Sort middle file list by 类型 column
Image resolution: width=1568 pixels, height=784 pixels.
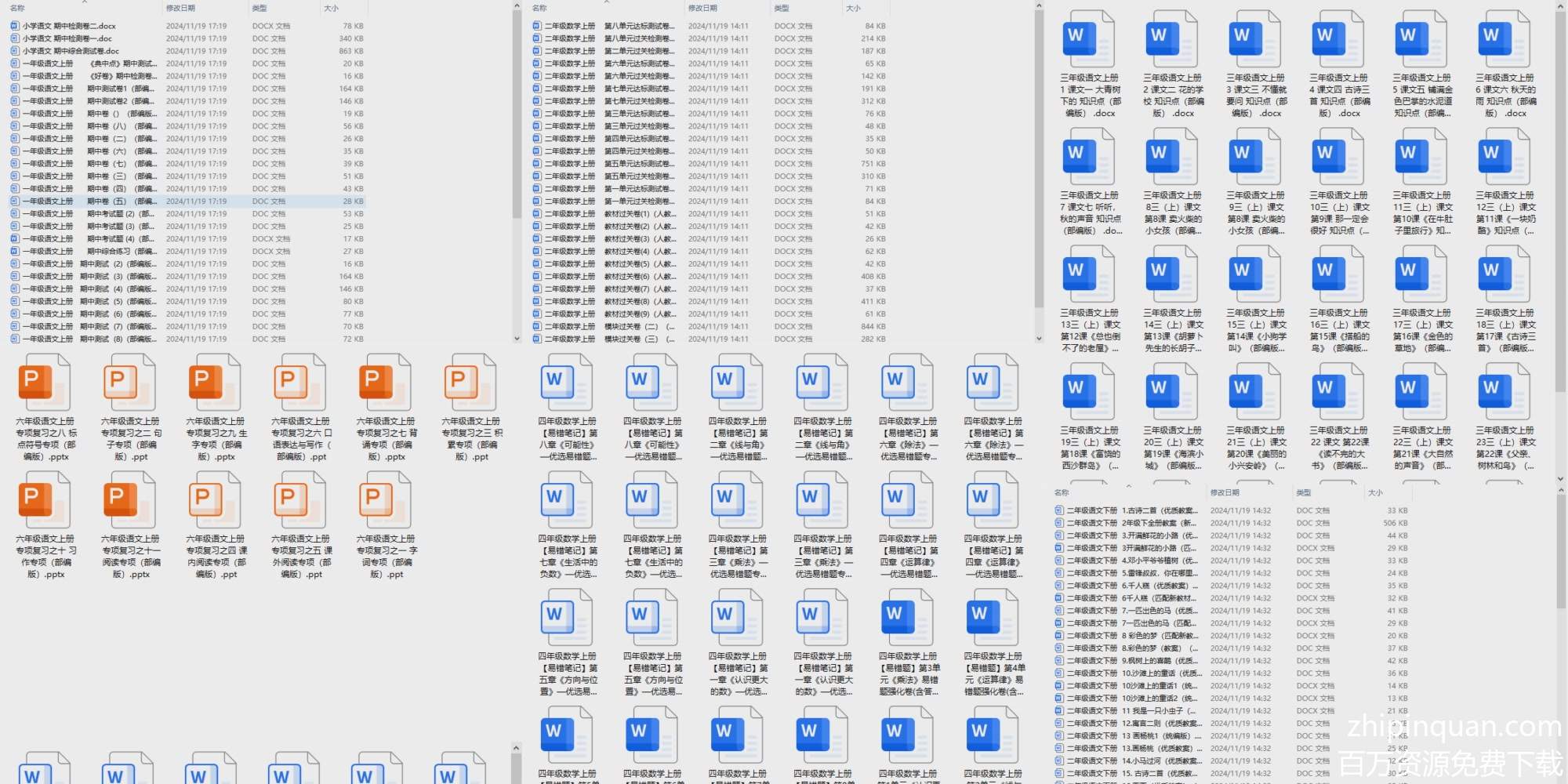[782, 8]
